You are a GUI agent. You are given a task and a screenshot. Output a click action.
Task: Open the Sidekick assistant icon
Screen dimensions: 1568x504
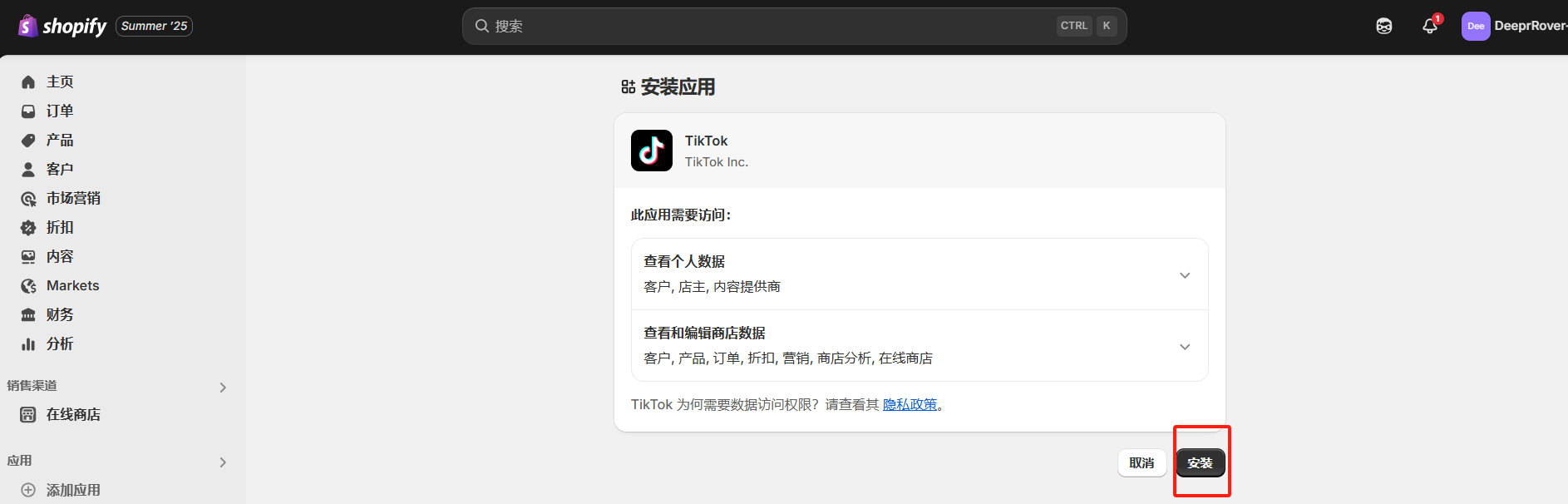pos(1384,26)
